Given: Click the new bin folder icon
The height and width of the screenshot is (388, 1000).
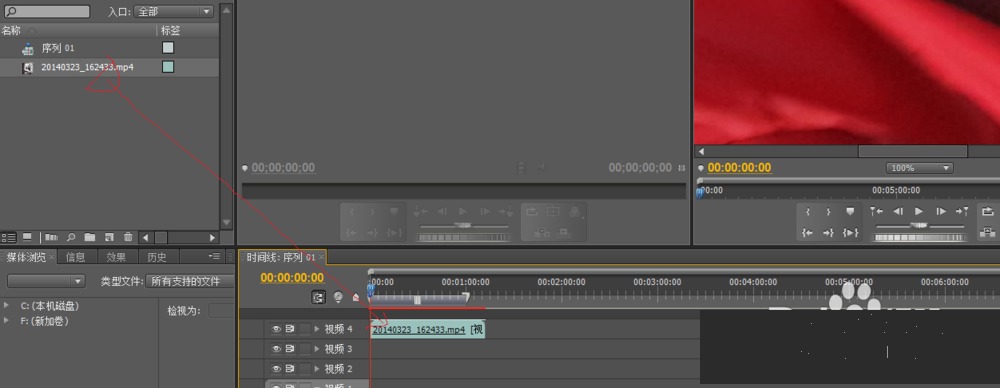Looking at the screenshot, I should point(90,237).
